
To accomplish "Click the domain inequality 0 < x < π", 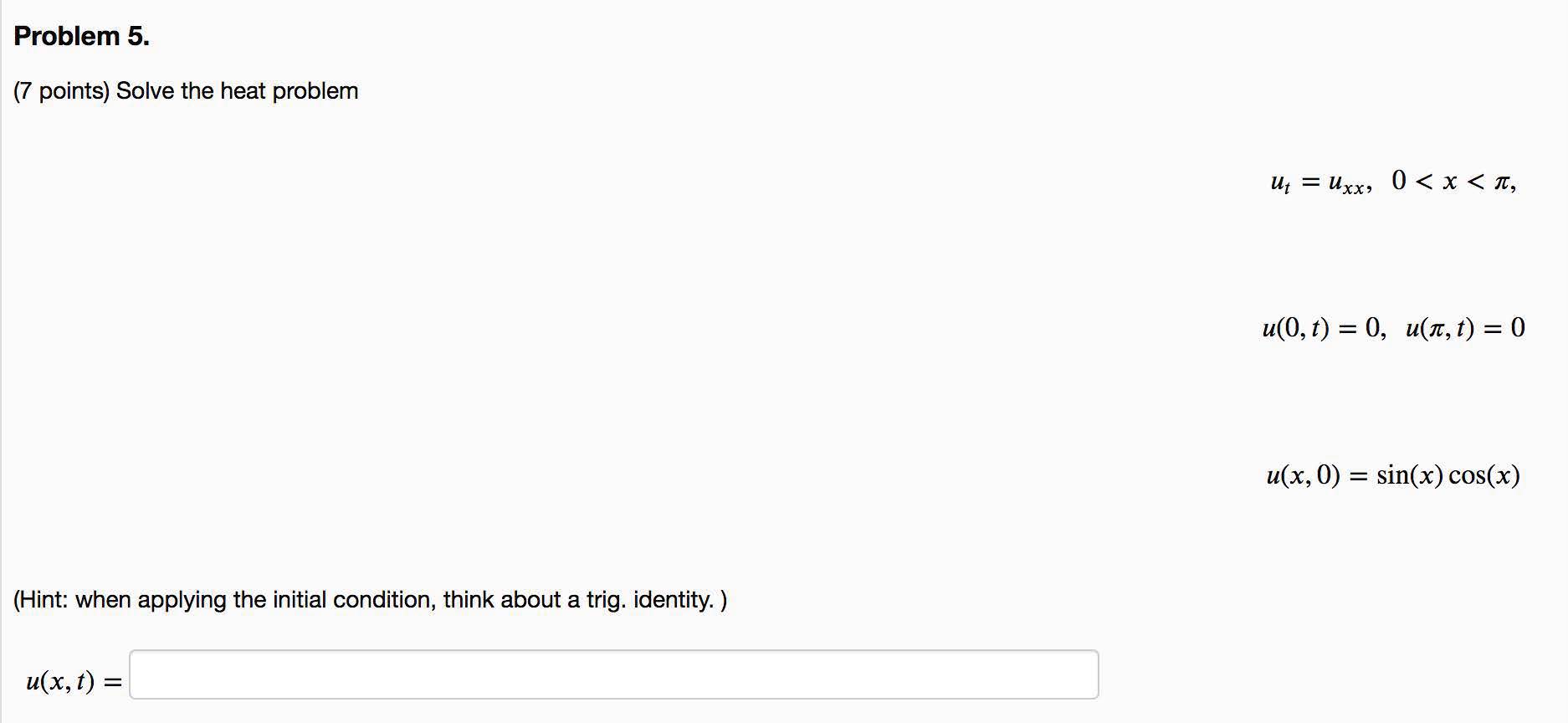I will 1453,181.
